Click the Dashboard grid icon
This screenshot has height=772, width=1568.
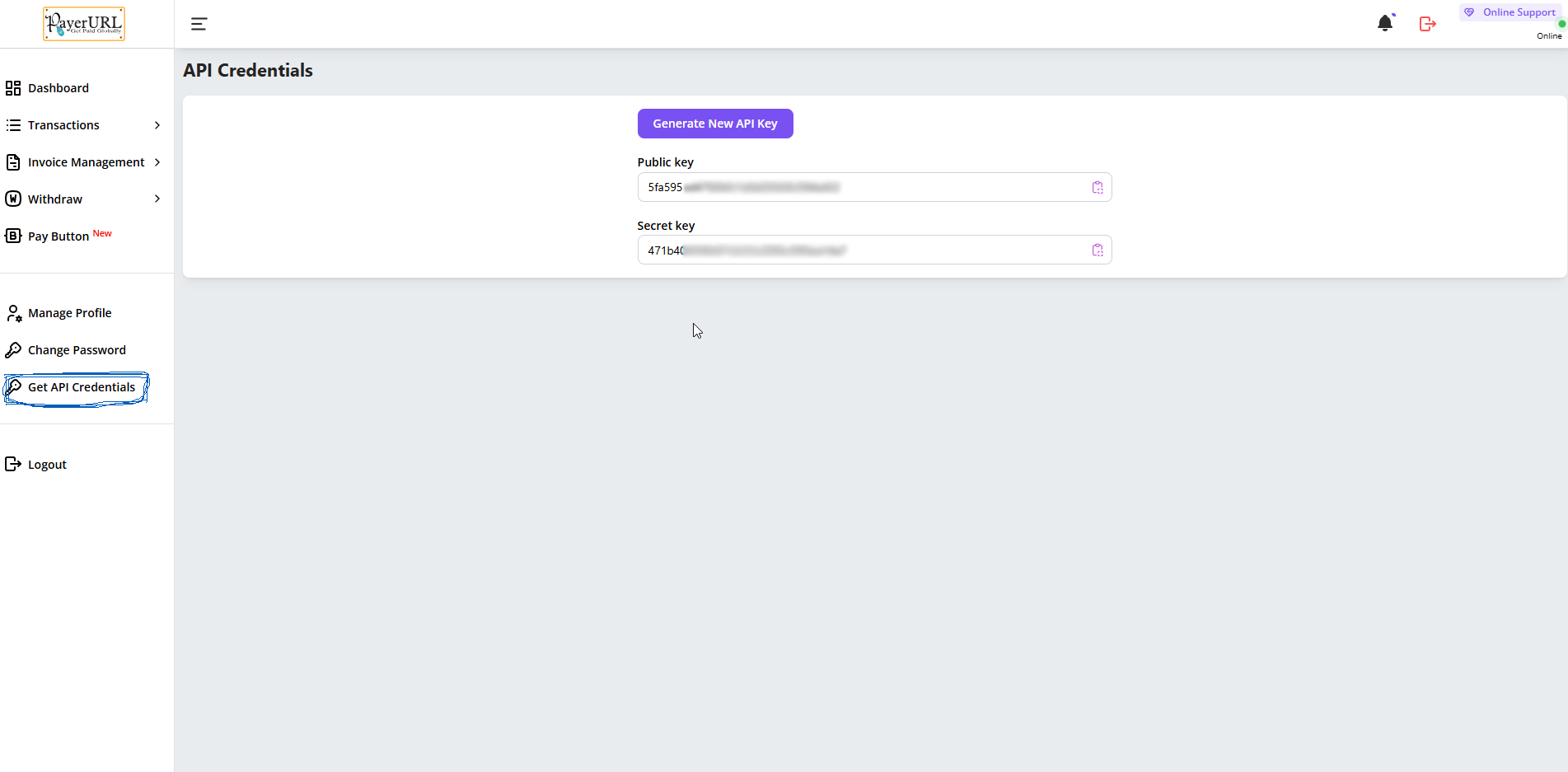pyautogui.click(x=13, y=88)
